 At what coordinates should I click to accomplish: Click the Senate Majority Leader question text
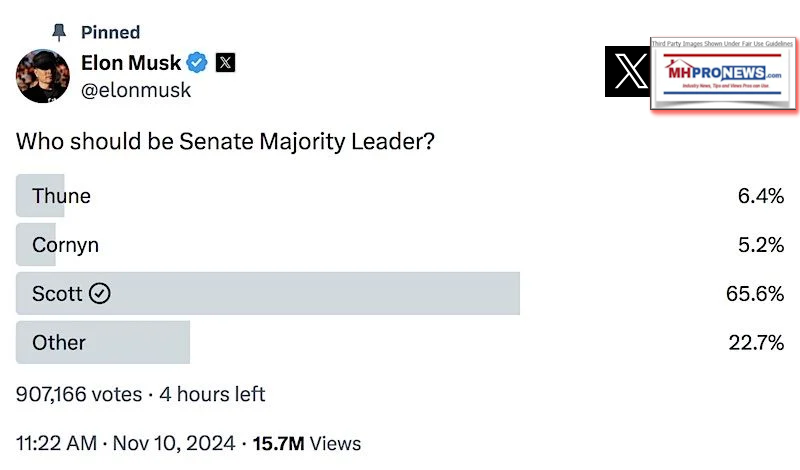pyautogui.click(x=225, y=142)
